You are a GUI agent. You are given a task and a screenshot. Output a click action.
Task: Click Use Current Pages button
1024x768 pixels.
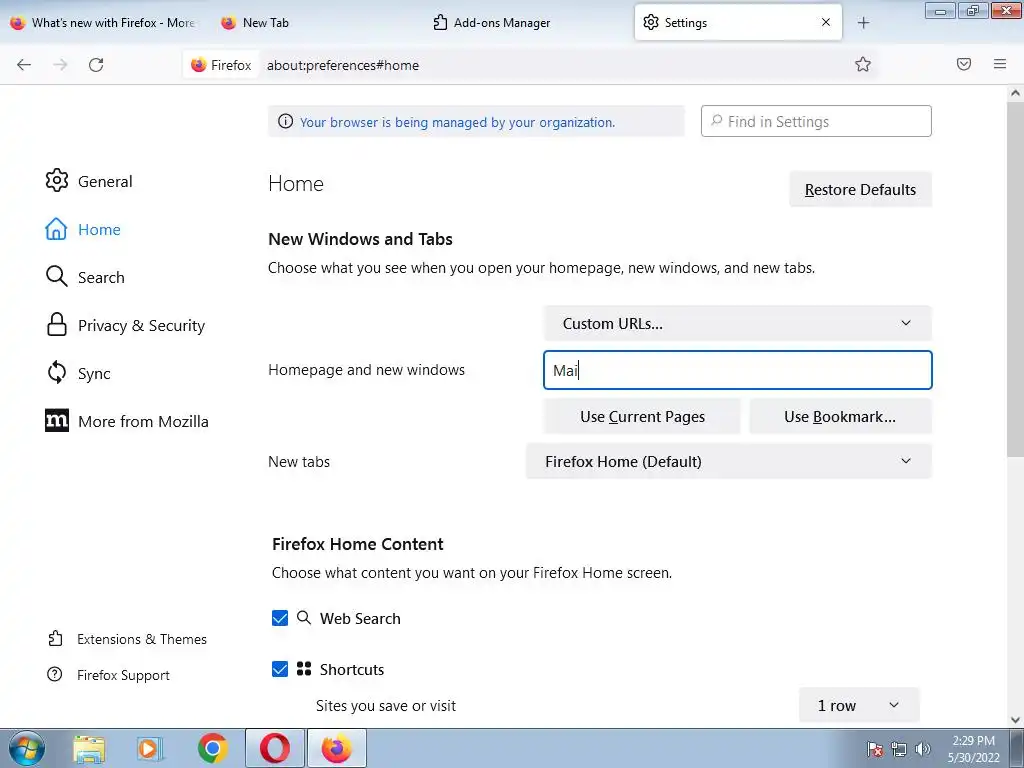pos(642,417)
